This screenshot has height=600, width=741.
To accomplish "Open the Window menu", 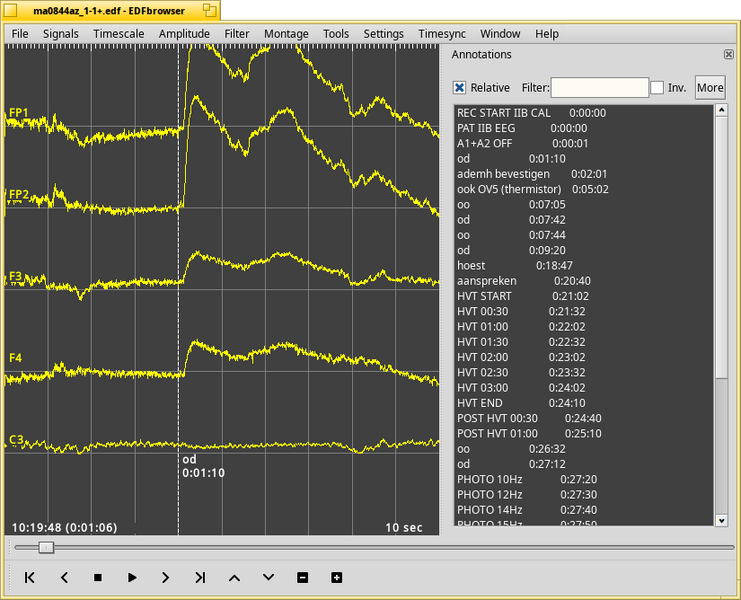I will (x=500, y=34).
